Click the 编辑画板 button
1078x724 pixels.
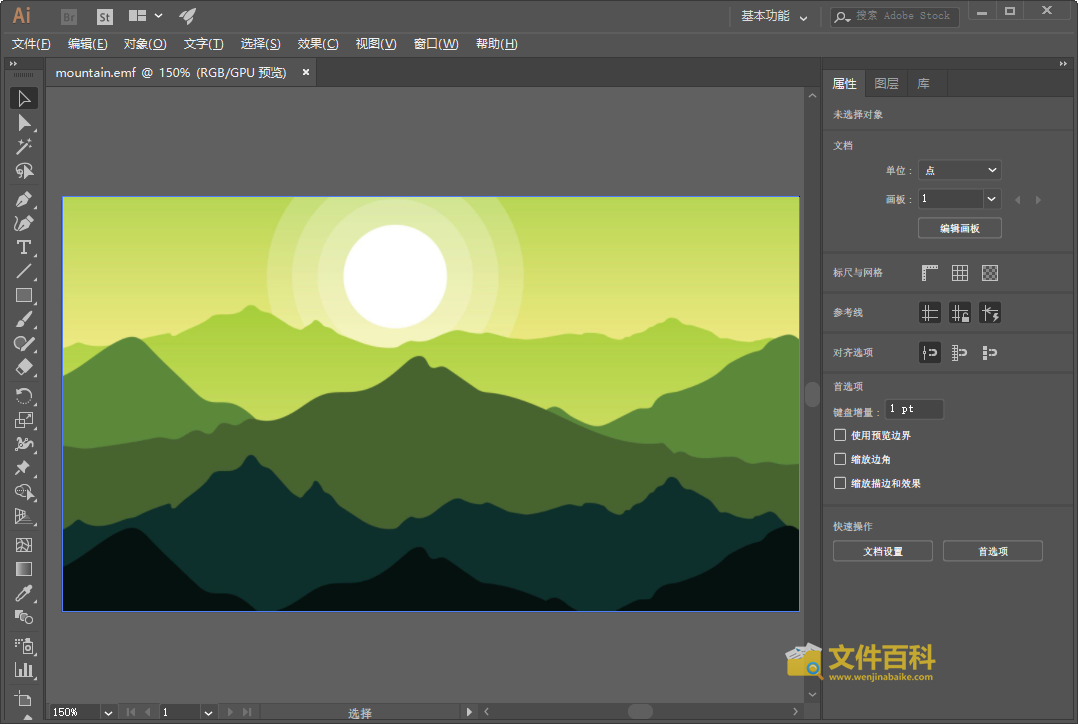click(x=959, y=228)
